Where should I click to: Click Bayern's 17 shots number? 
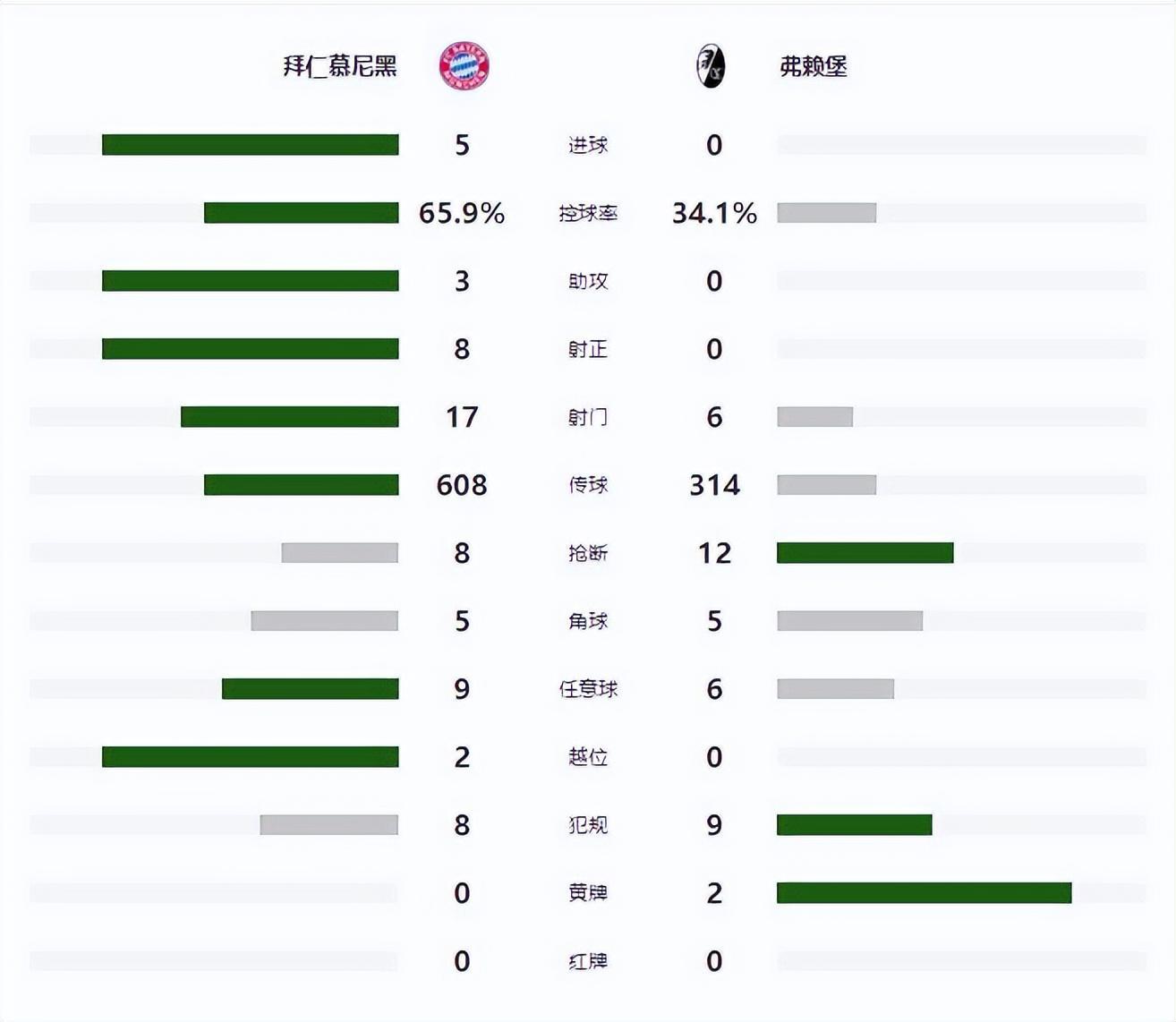point(462,417)
